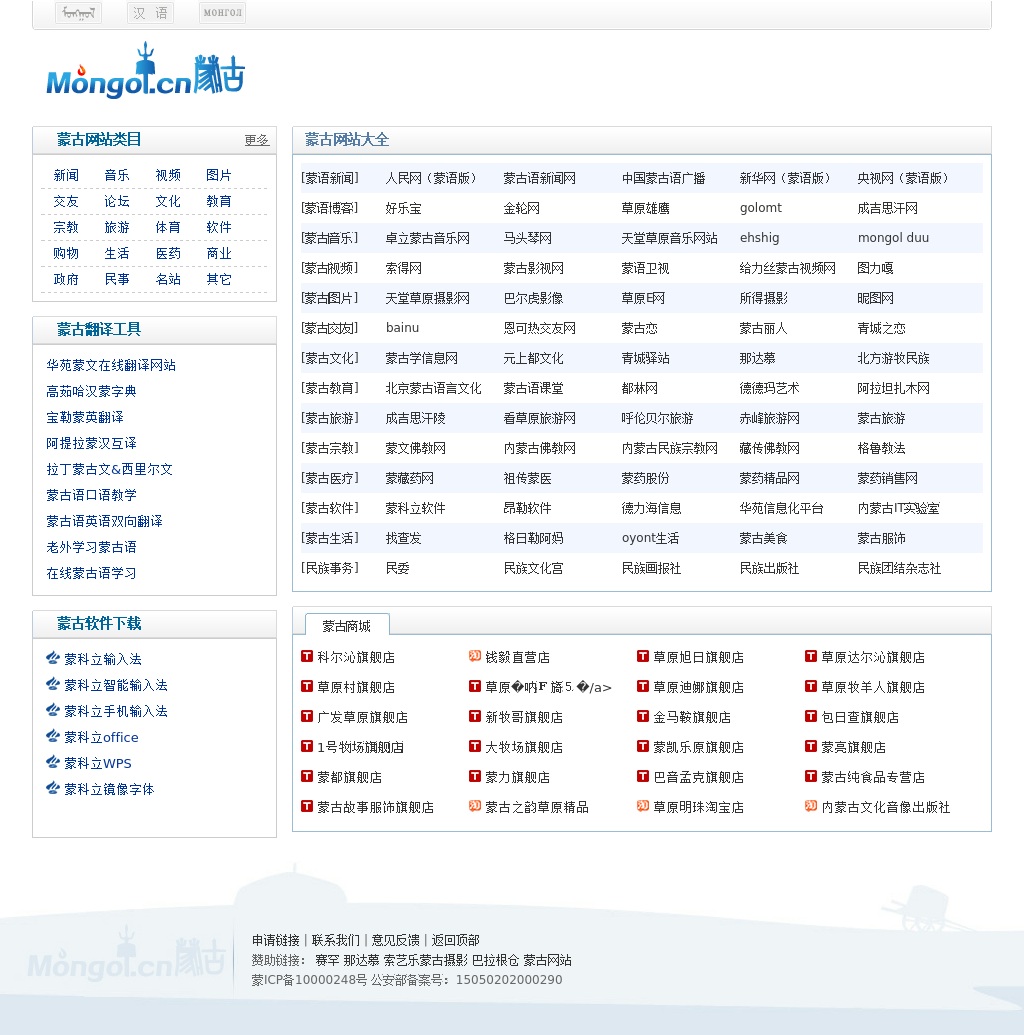Screen dimensions: 1024x1035
Task: Click 意见反馈 in footer
Action: [x=395, y=940]
